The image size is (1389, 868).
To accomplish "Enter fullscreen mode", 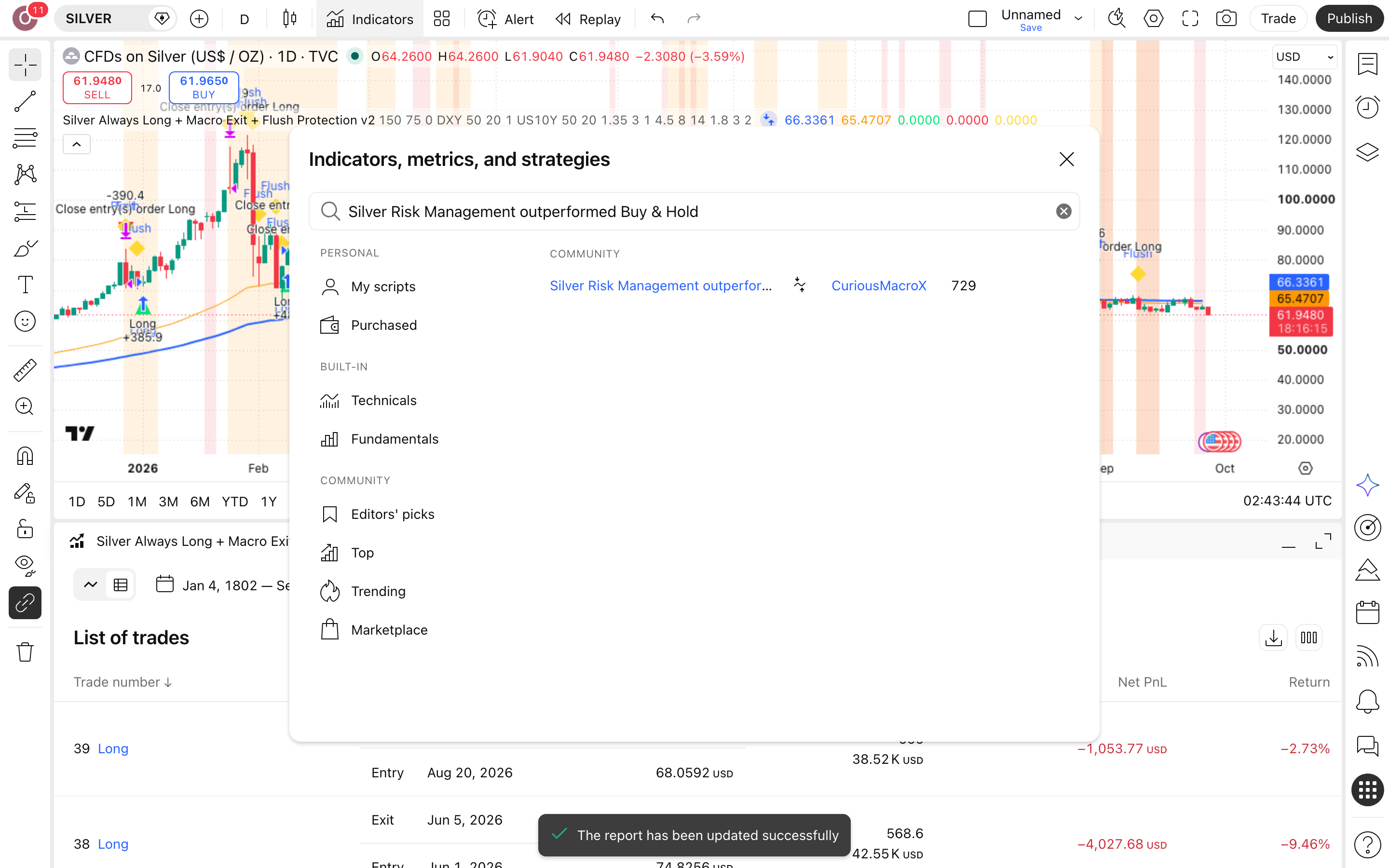I will 1190,19.
